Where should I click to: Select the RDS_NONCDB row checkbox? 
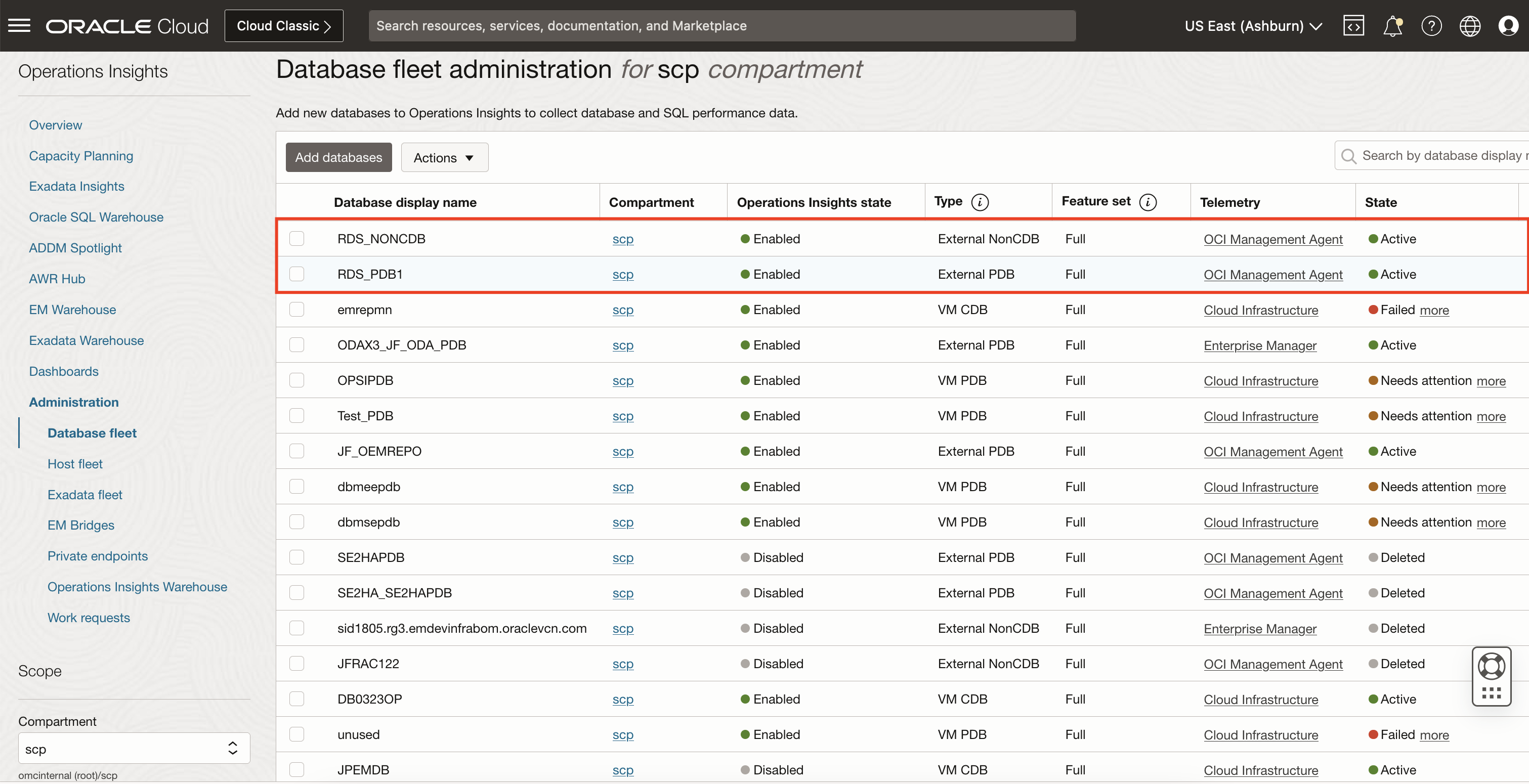tap(297, 238)
